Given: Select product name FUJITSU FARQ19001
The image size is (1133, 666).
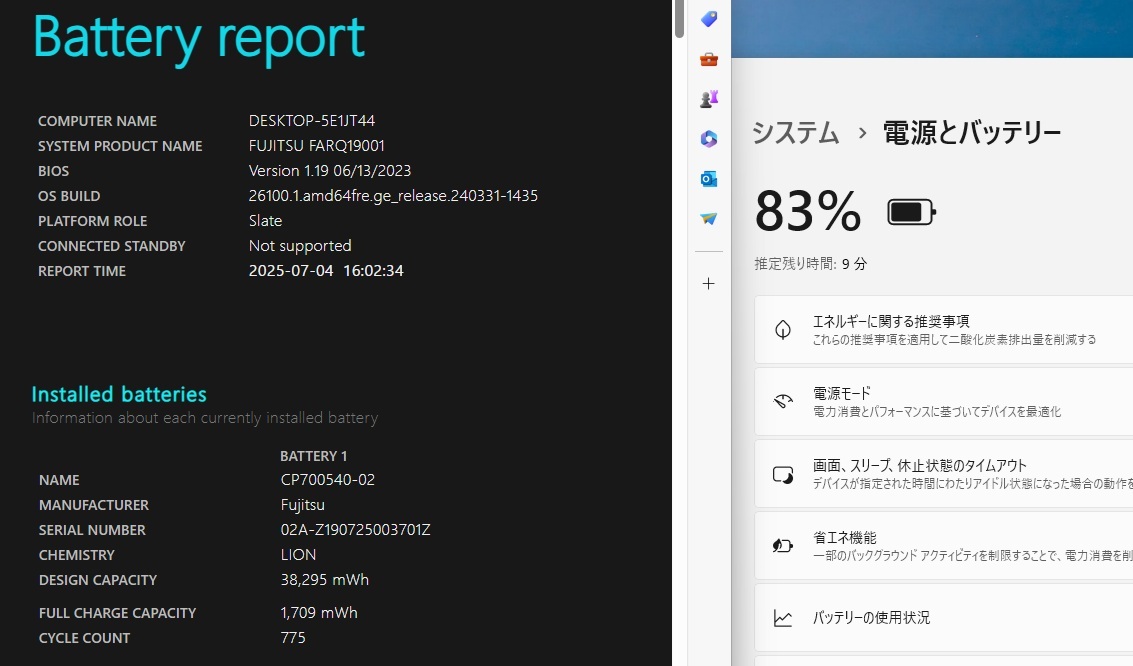Looking at the screenshot, I should click(x=316, y=146).
